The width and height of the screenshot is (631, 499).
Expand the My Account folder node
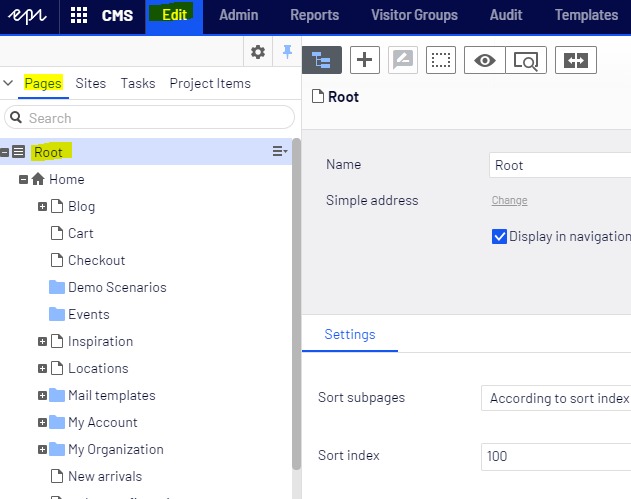(42, 423)
